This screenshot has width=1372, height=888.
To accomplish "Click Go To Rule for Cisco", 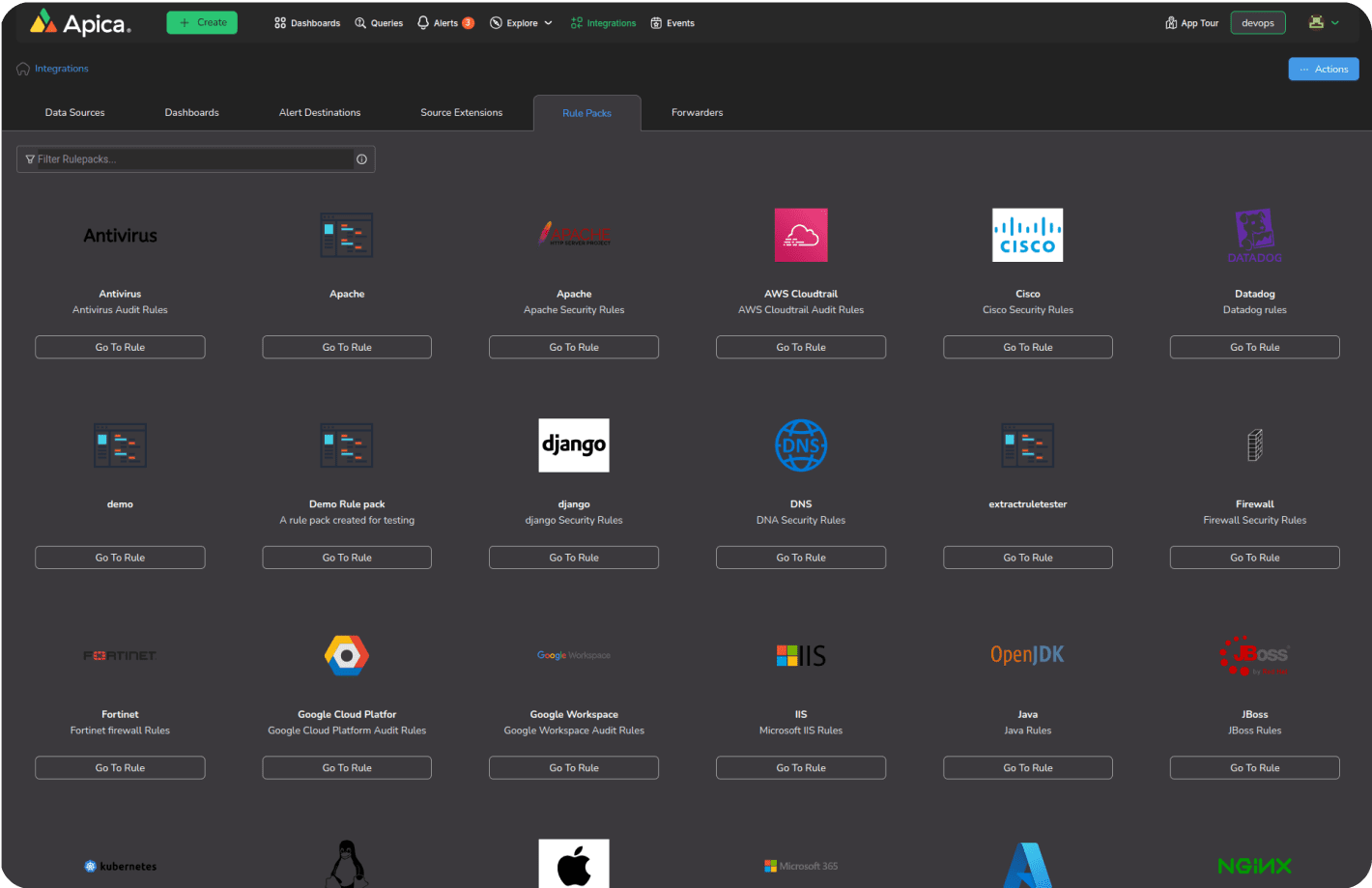I will point(1028,347).
